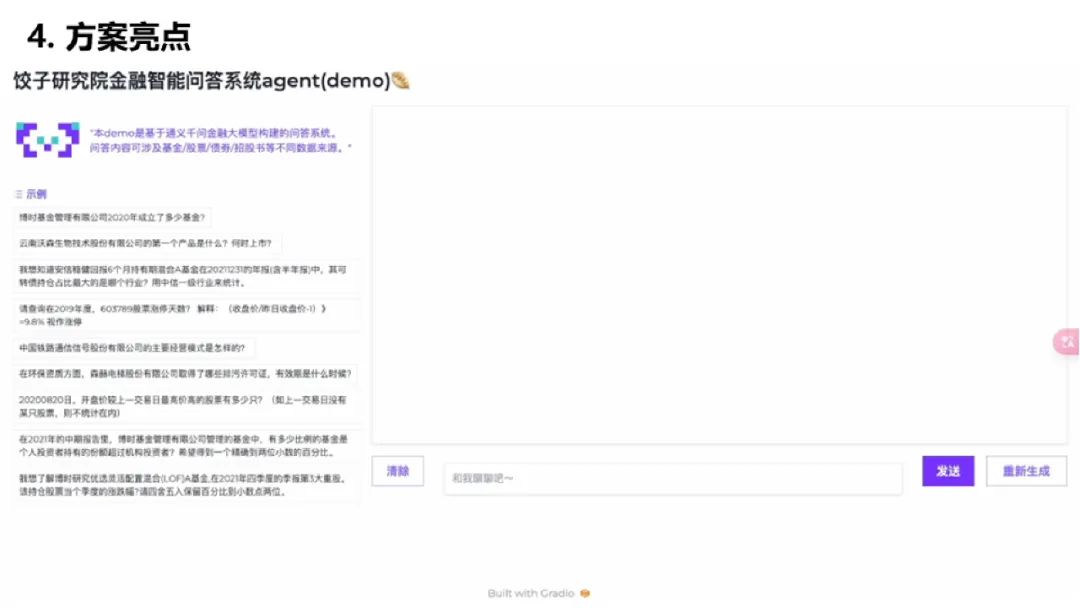Click the purple 发送 send button
This screenshot has height=608, width=1080.
(x=948, y=471)
